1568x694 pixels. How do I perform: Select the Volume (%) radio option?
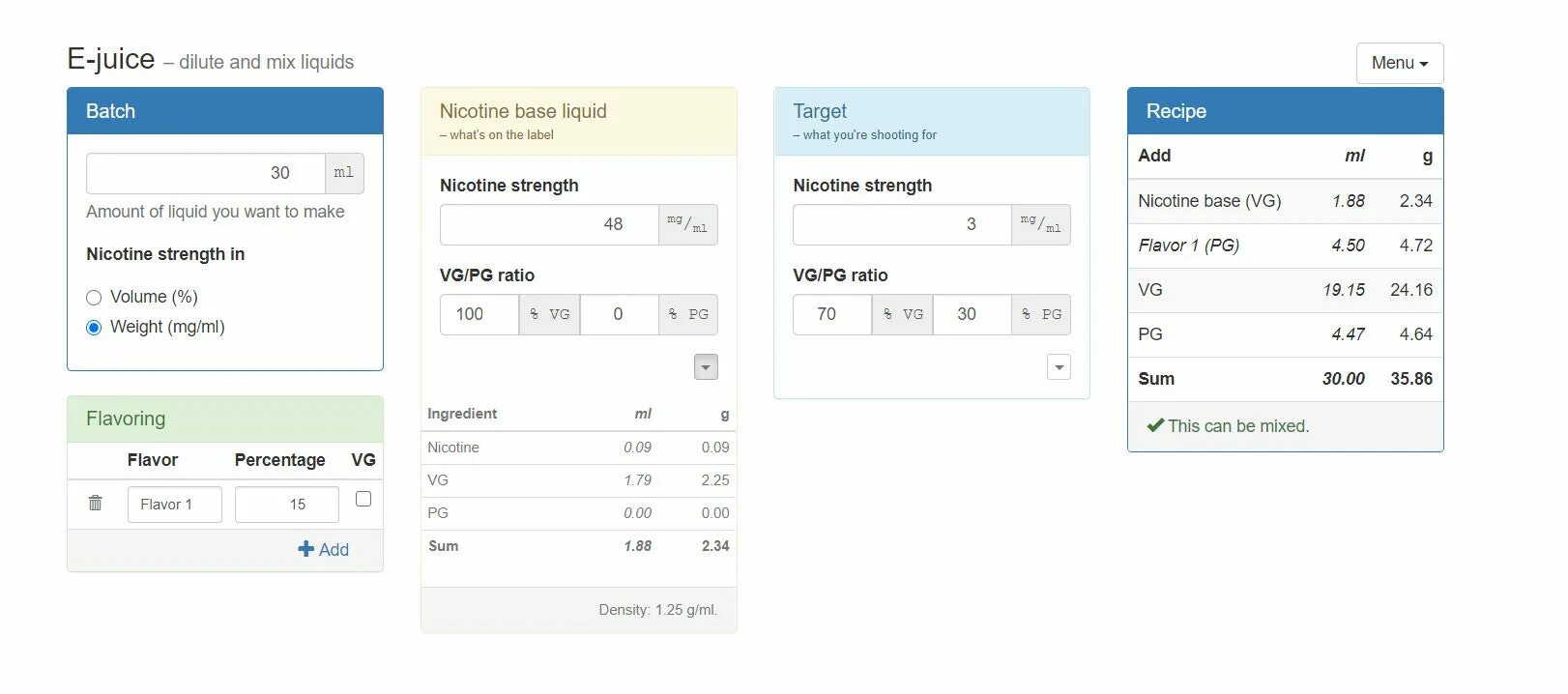[94, 298]
